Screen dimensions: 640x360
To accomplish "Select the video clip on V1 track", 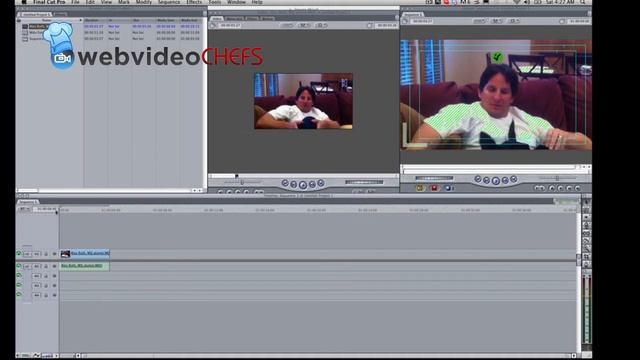I will 85,253.
